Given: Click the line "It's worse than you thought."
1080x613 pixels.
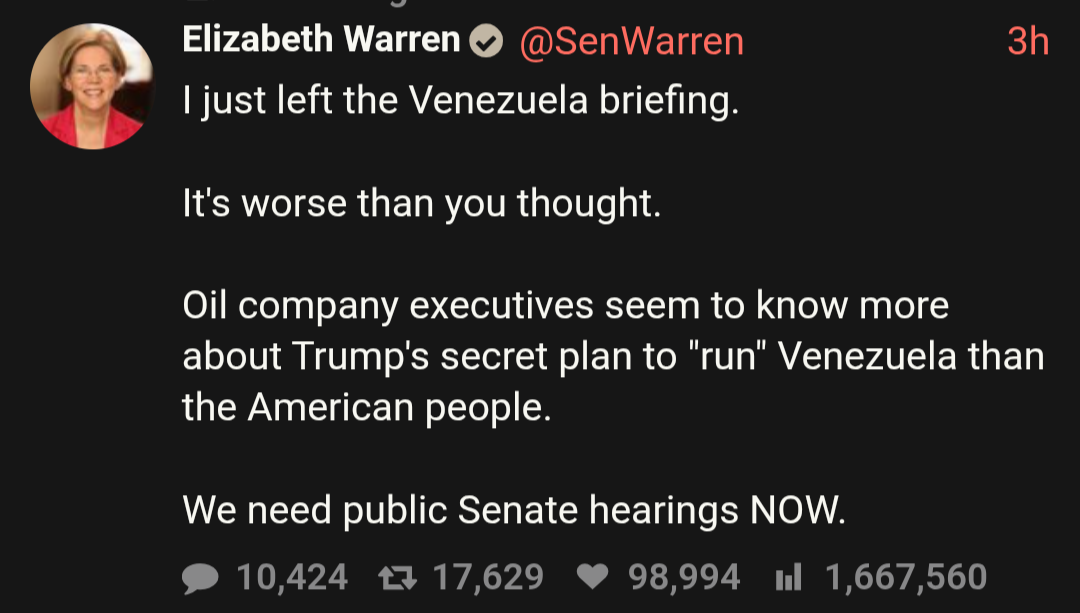Looking at the screenshot, I should click(x=421, y=204).
